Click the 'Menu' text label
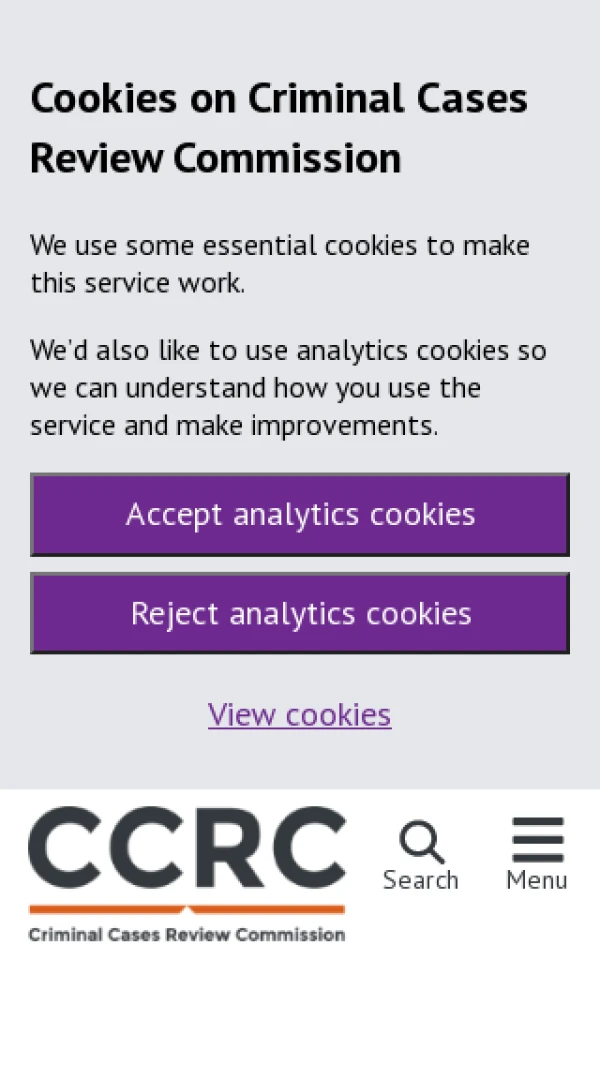This screenshot has height=1065, width=600. tap(537, 880)
